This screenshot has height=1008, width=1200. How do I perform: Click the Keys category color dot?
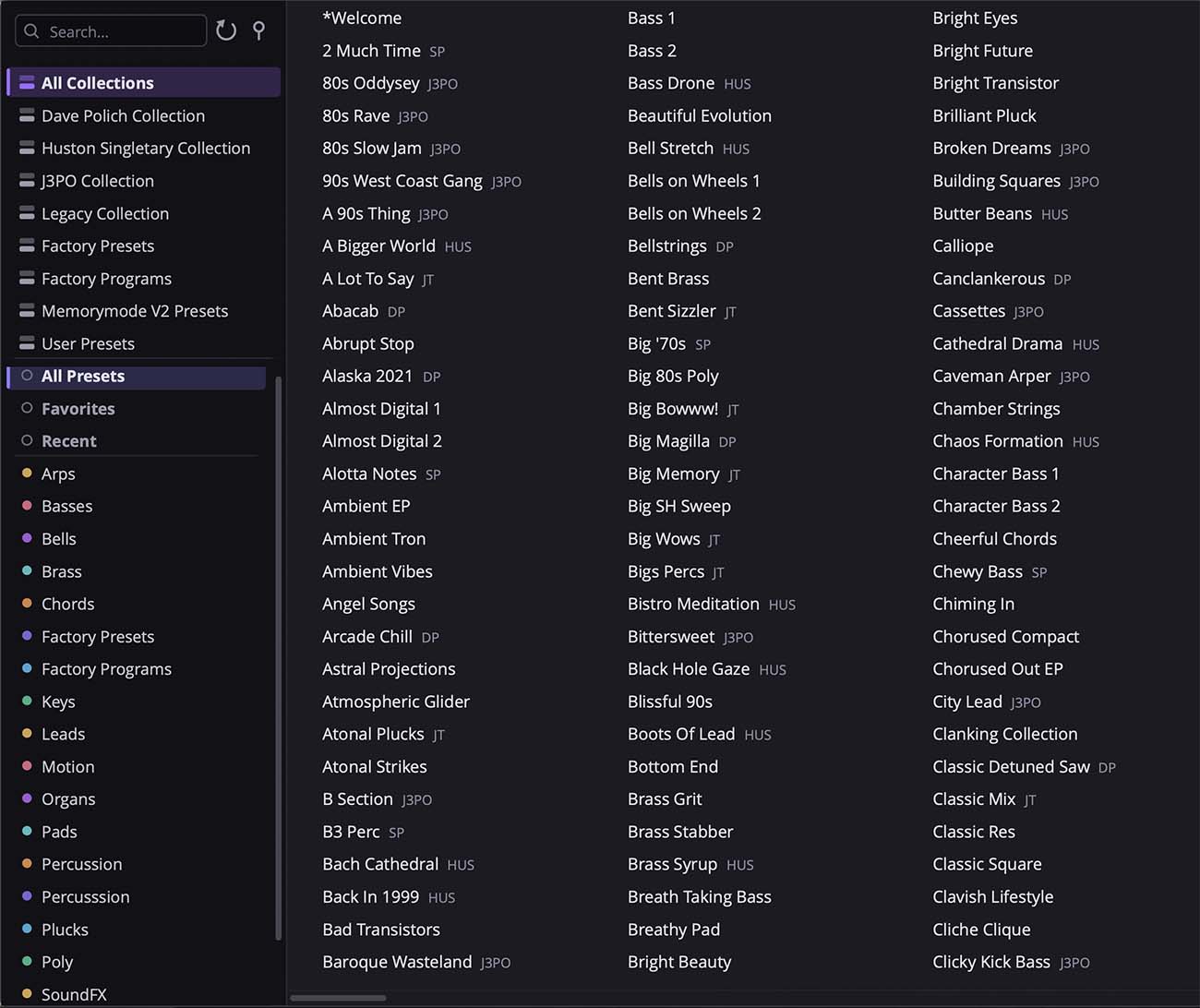point(27,701)
